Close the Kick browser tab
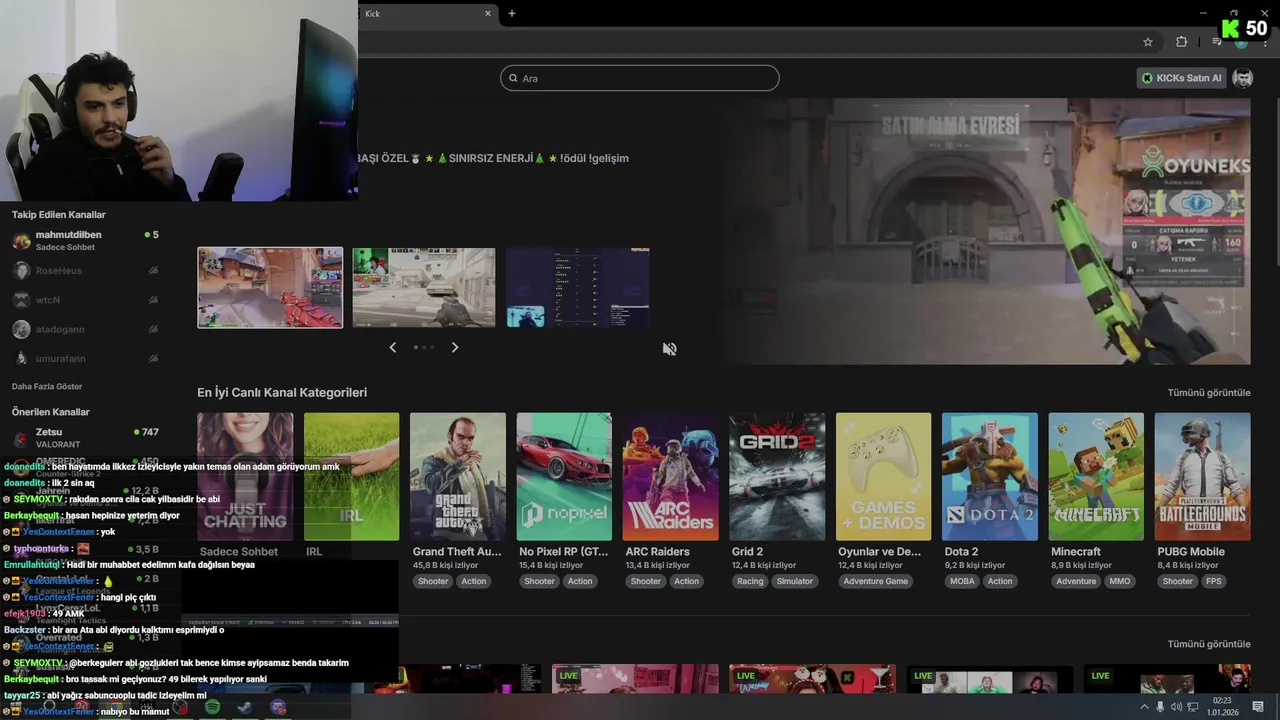The height and width of the screenshot is (720, 1280). coord(488,13)
